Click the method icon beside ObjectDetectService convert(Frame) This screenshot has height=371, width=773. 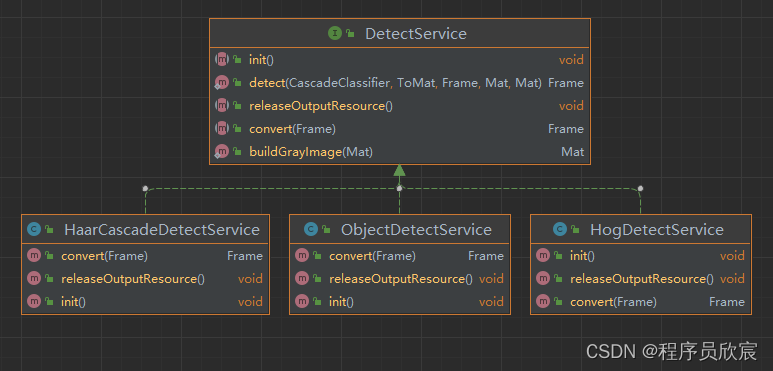pos(302,256)
